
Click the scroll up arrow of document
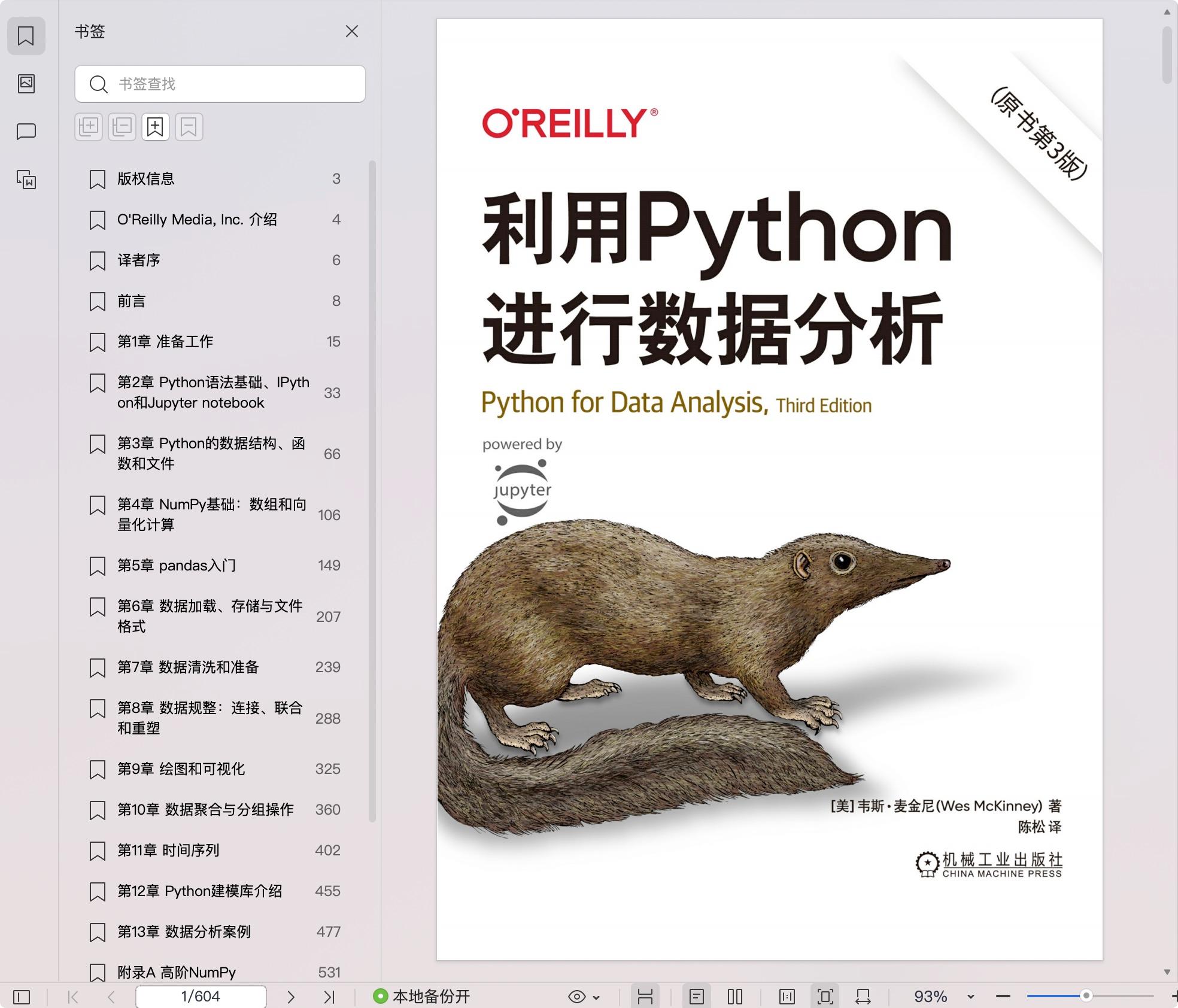click(x=1167, y=11)
